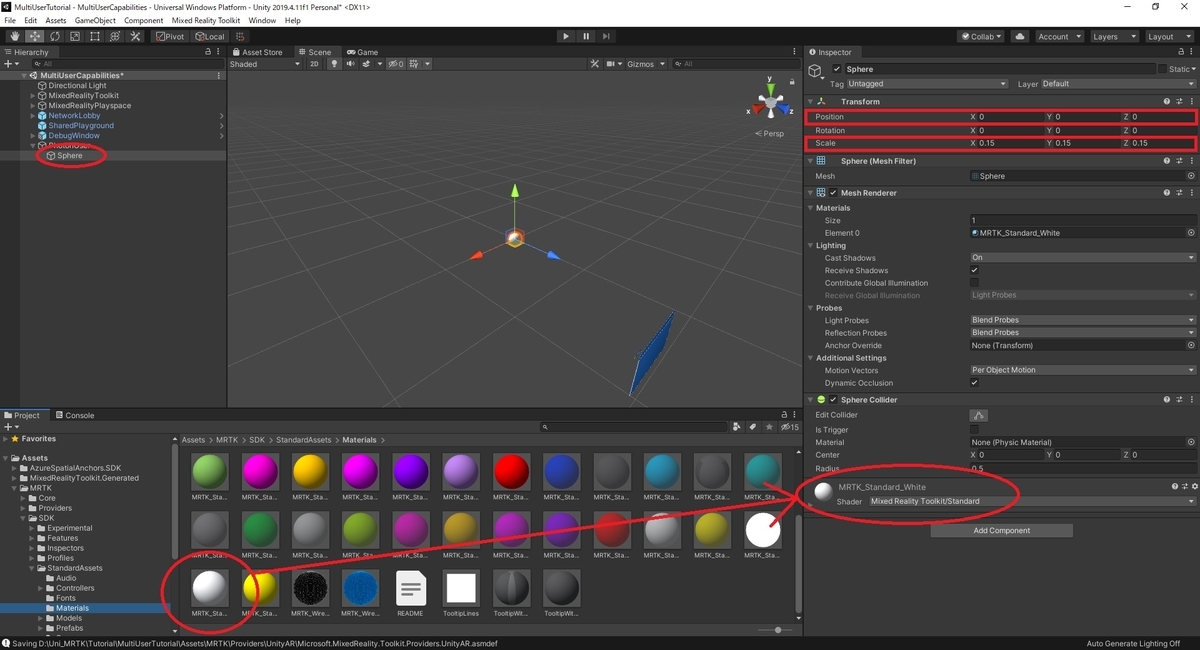Pick mesh using Sphere object selector
The width and height of the screenshot is (1200, 650).
tap(1191, 176)
